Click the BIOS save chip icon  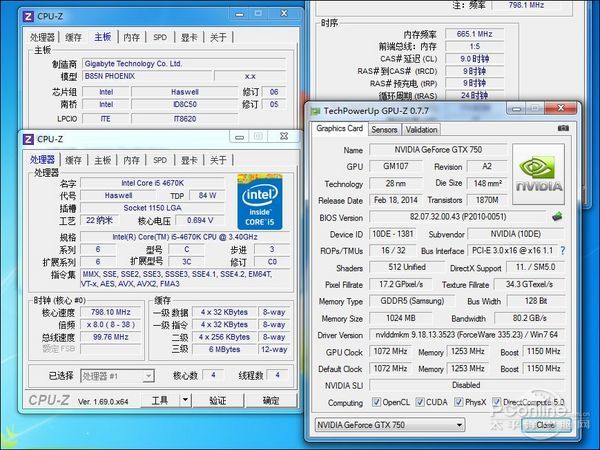(x=557, y=216)
